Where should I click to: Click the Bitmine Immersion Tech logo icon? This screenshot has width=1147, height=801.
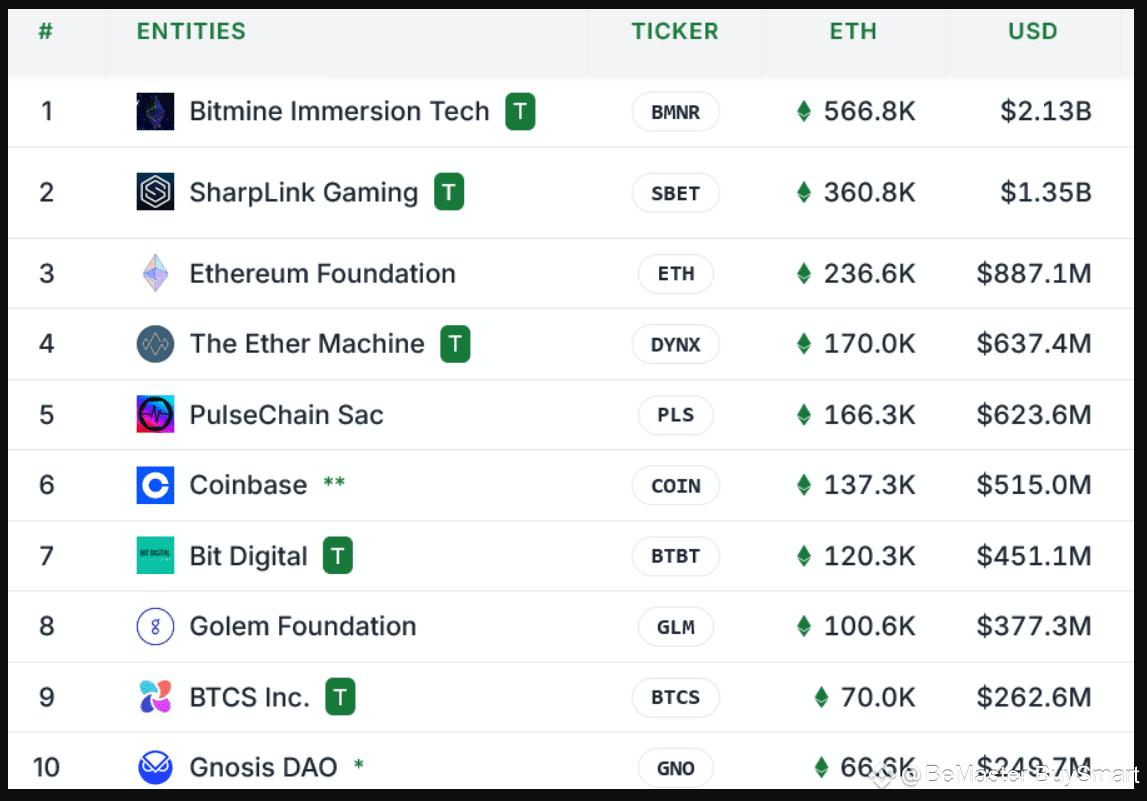155,111
